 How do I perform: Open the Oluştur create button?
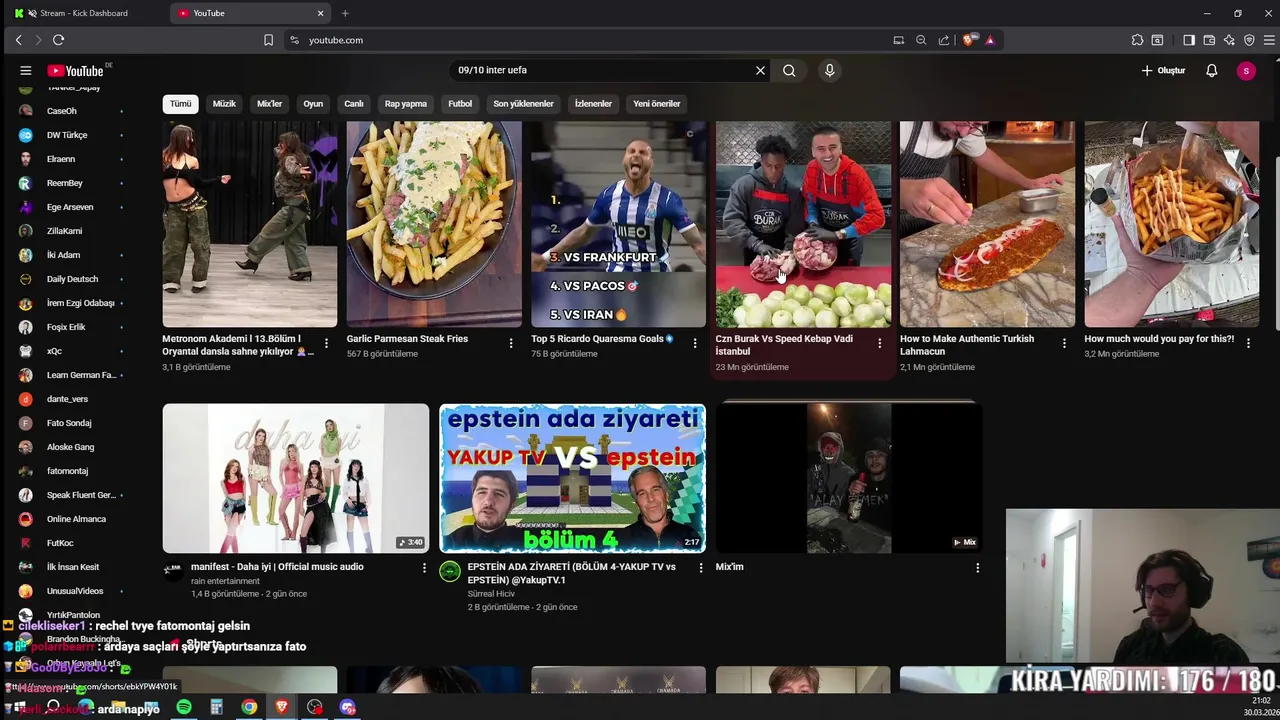[1164, 70]
